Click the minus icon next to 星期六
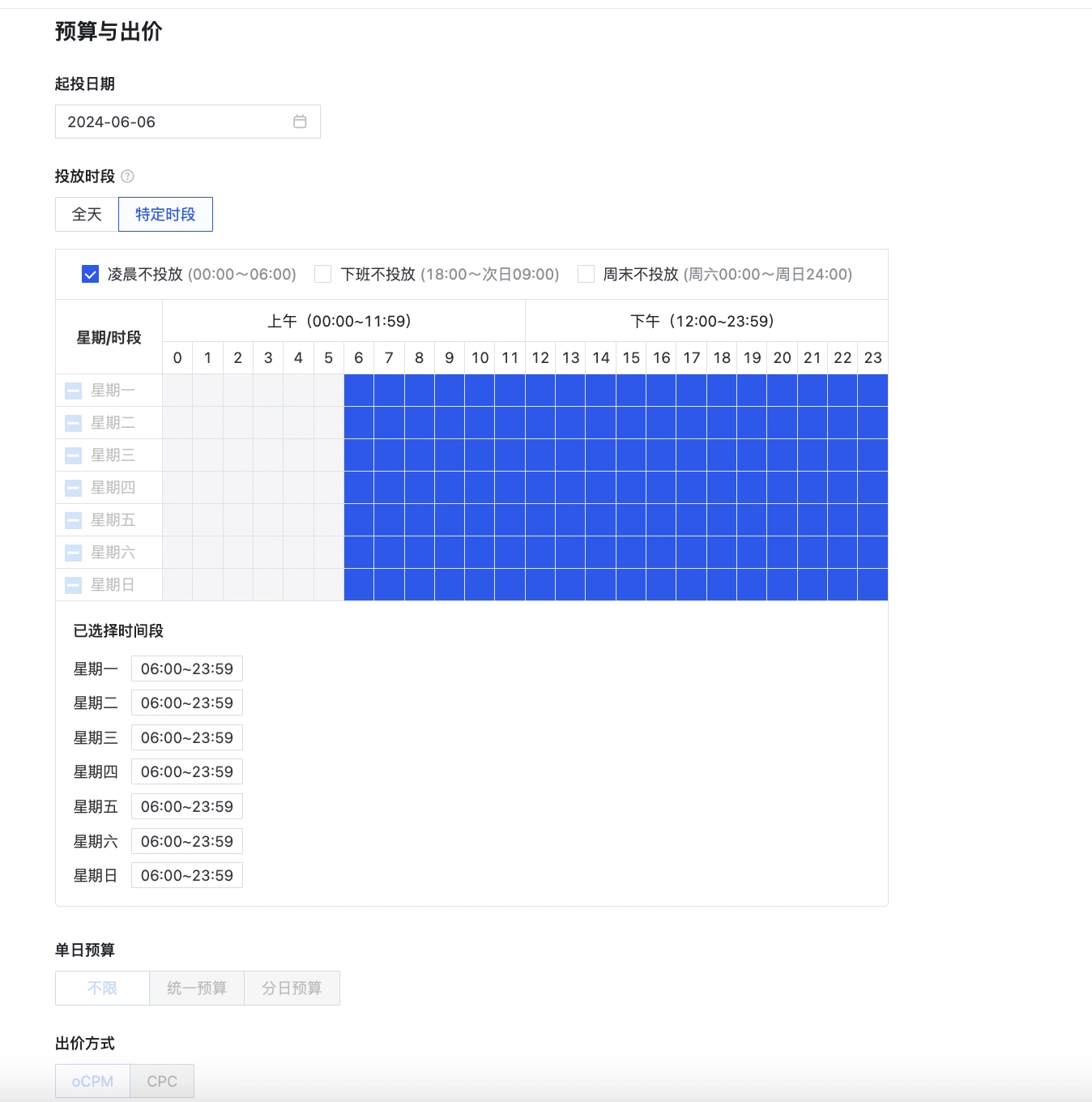This screenshot has width=1092, height=1102. pyautogui.click(x=72, y=552)
